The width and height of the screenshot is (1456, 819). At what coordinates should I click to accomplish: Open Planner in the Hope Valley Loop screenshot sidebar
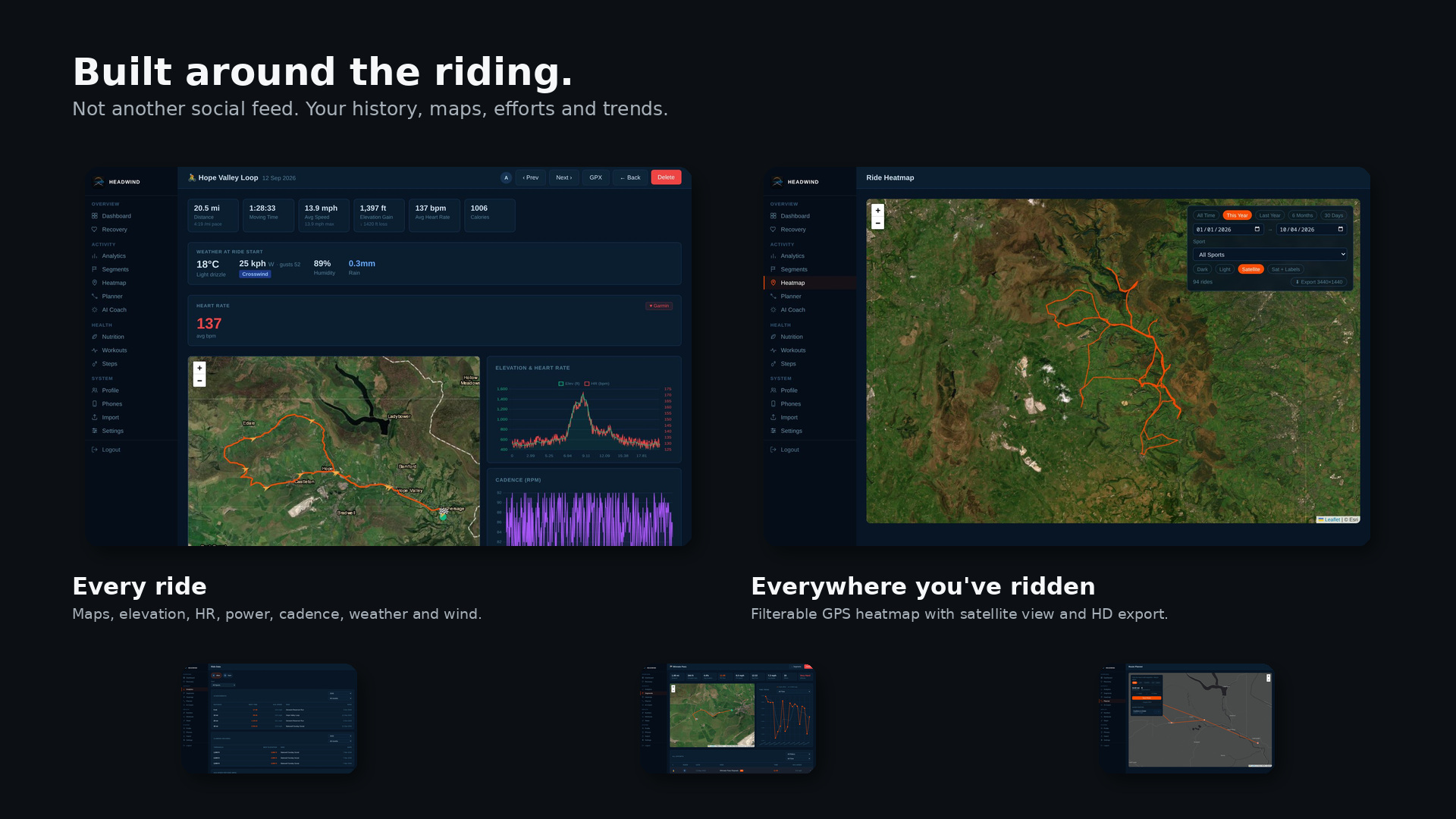pyautogui.click(x=112, y=297)
